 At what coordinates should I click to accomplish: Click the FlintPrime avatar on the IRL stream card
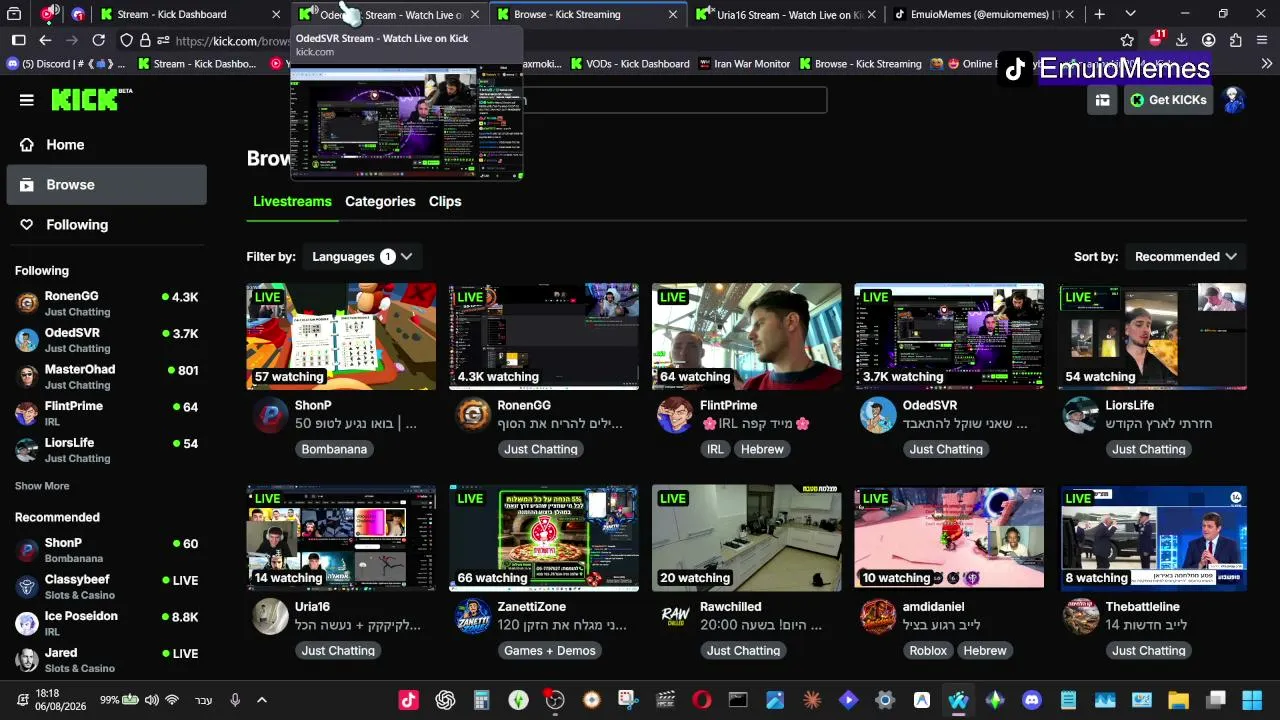tap(675, 415)
